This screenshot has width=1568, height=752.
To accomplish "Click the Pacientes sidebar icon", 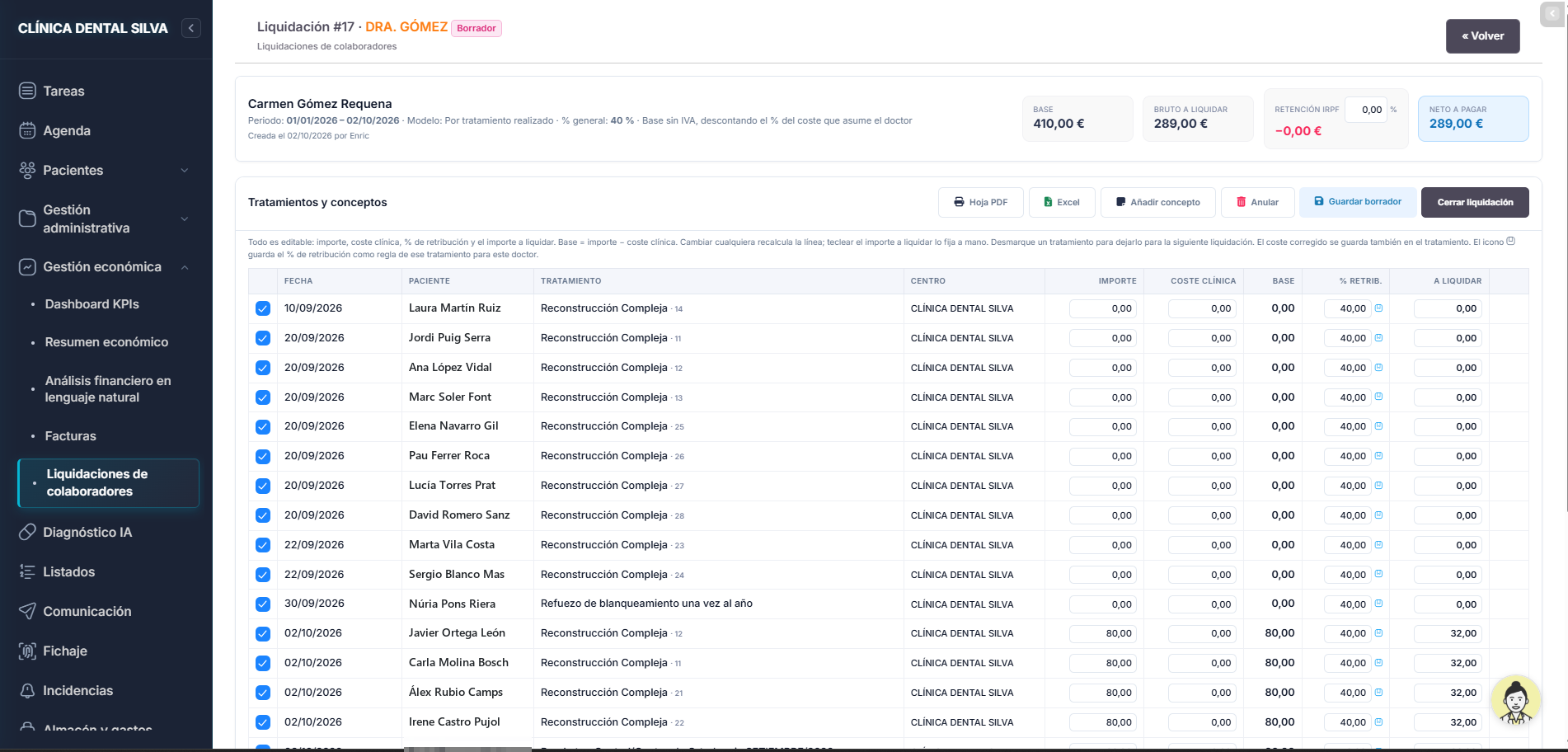I will click(x=27, y=170).
